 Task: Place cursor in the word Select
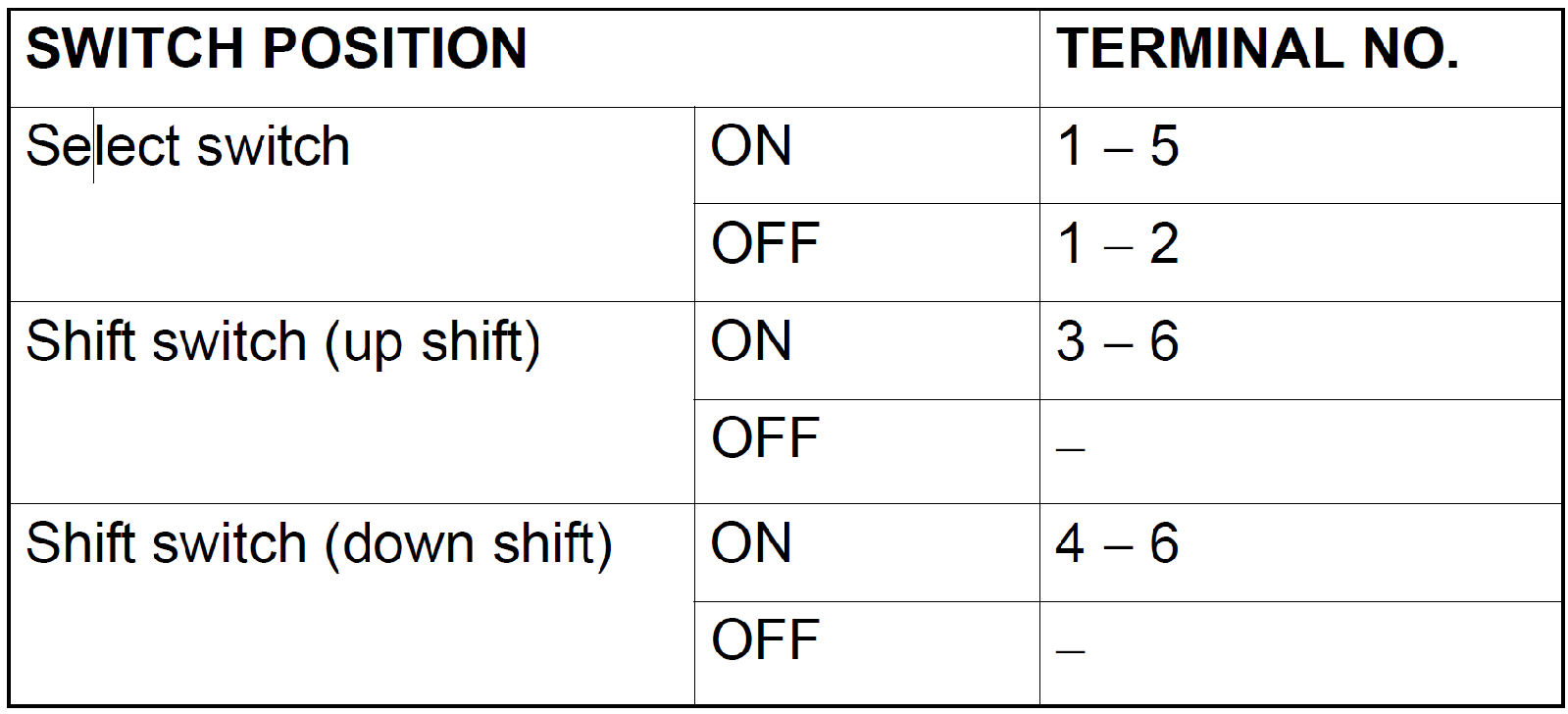tap(103, 146)
